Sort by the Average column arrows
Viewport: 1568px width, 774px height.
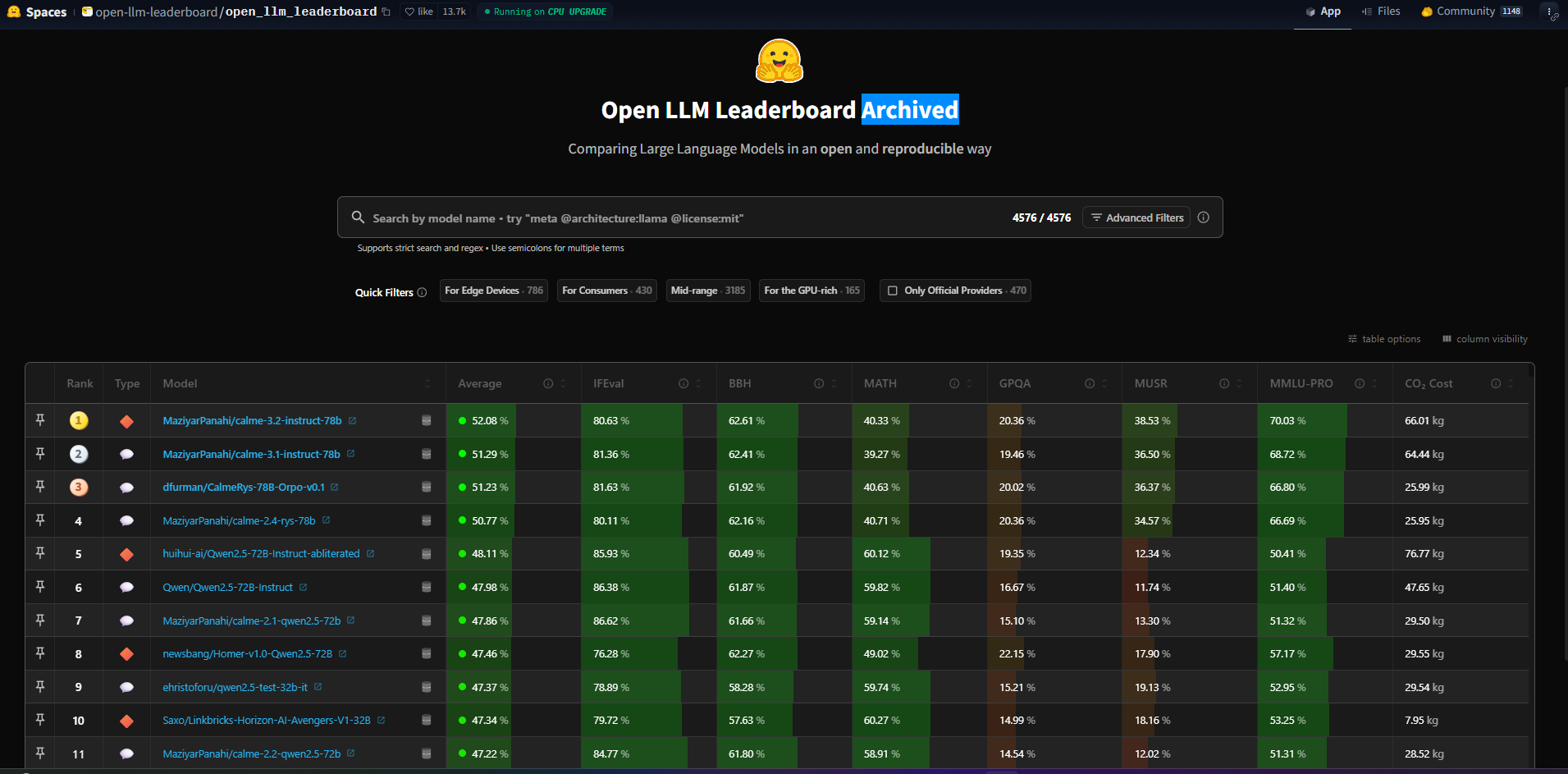(563, 383)
